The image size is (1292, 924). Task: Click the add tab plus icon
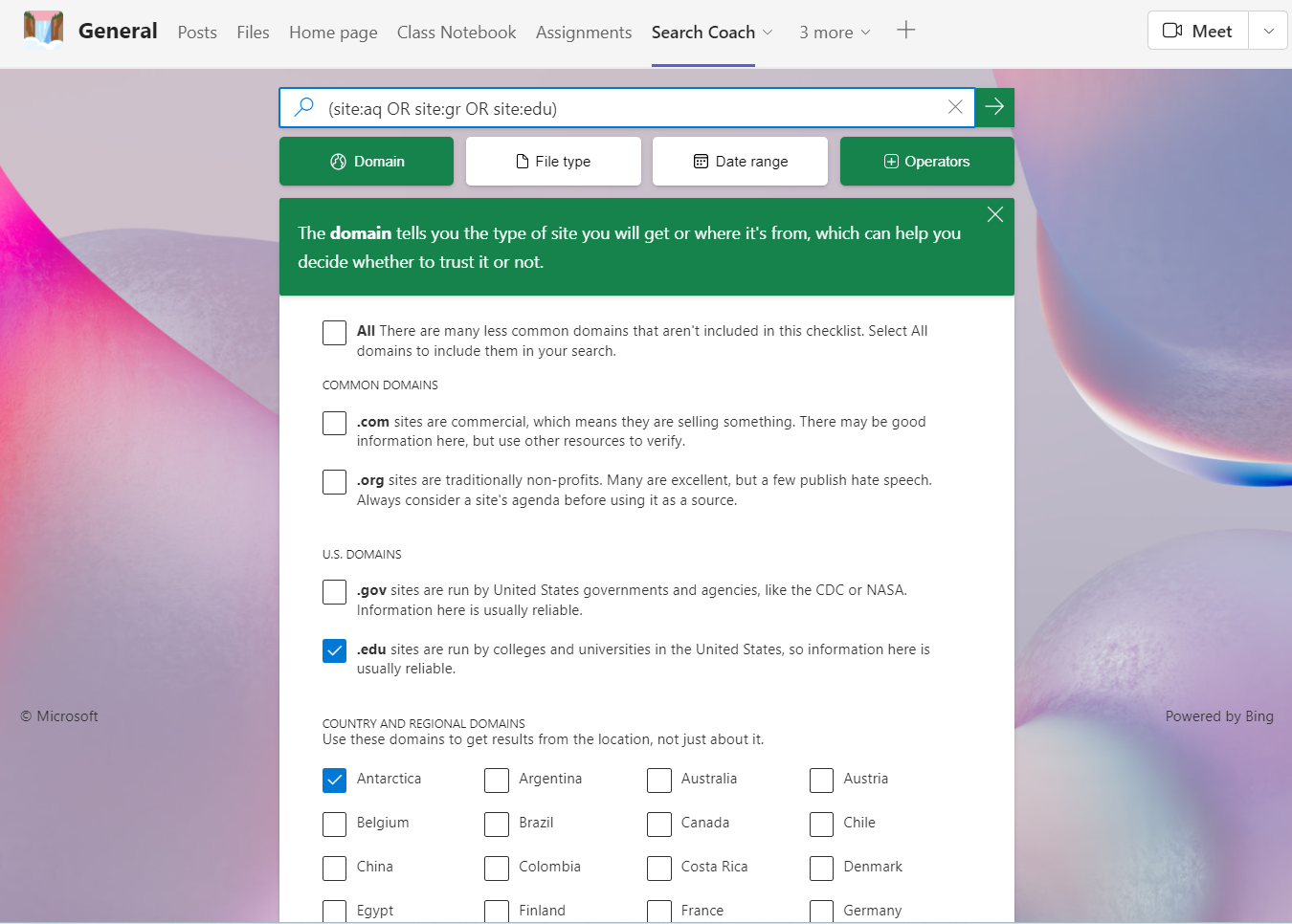point(905,31)
